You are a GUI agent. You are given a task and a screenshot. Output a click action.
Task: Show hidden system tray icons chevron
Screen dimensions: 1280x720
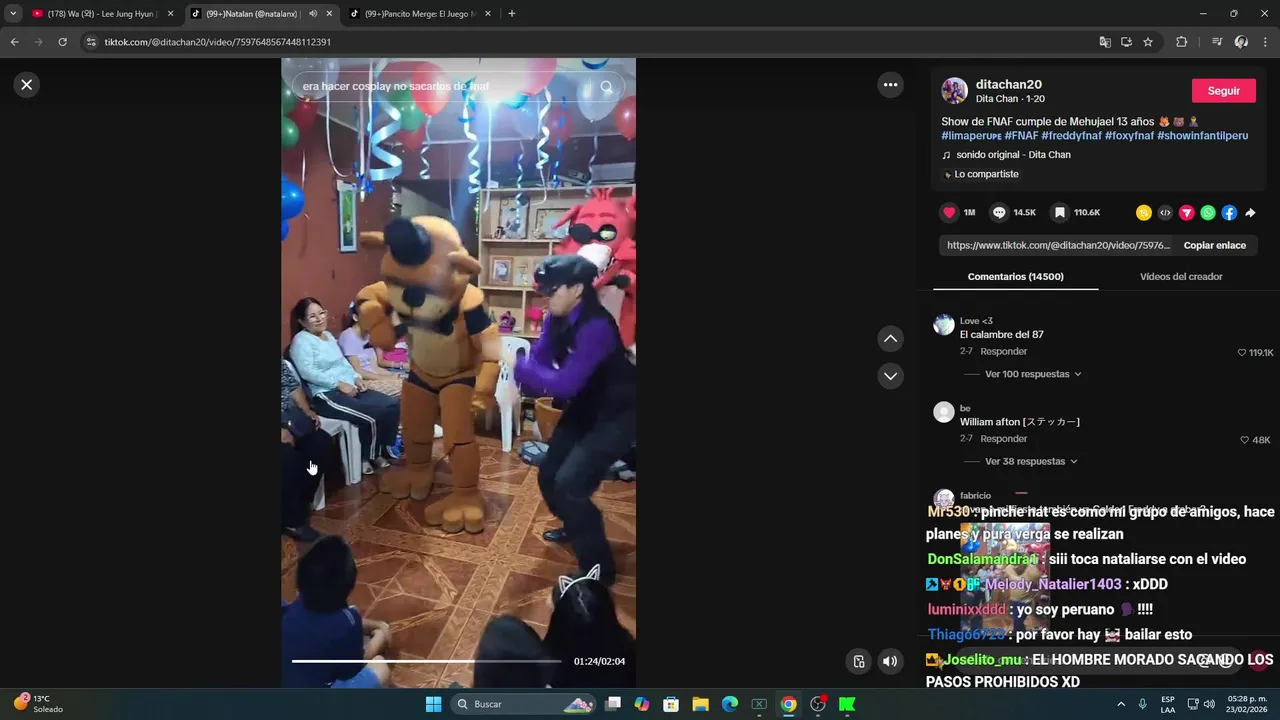1120,704
